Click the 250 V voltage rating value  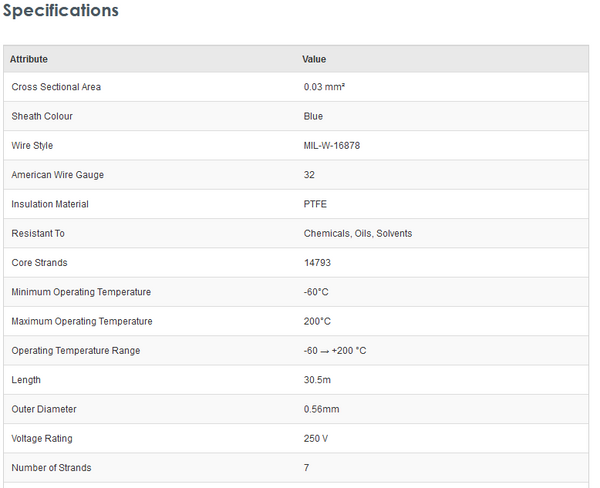317,438
